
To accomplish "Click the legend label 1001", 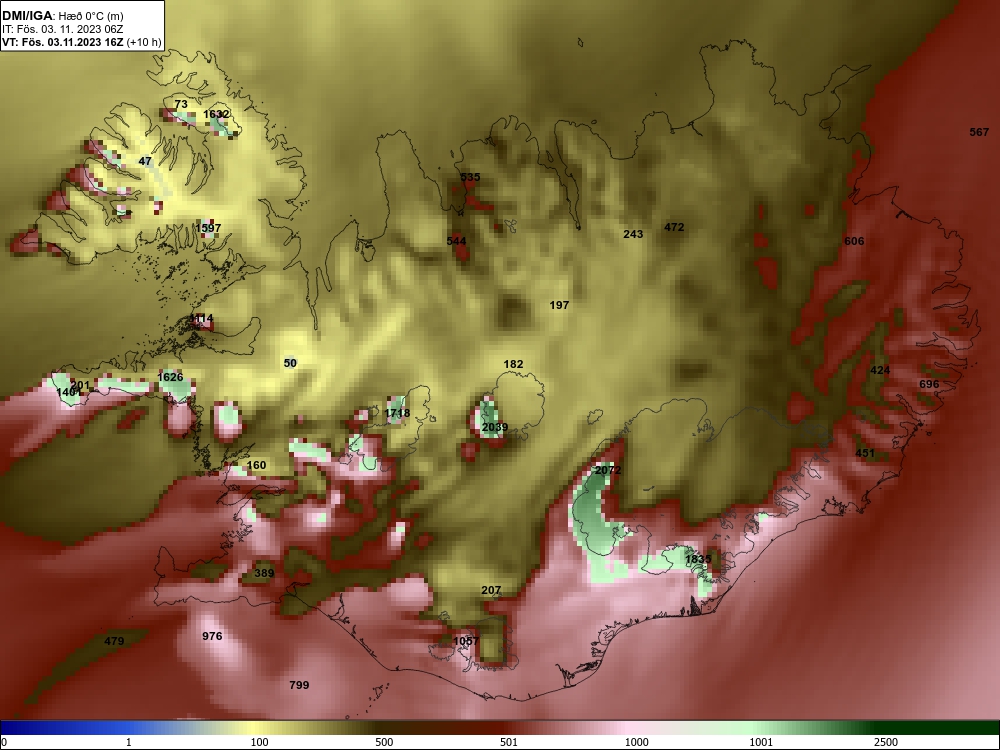I will (761, 742).
